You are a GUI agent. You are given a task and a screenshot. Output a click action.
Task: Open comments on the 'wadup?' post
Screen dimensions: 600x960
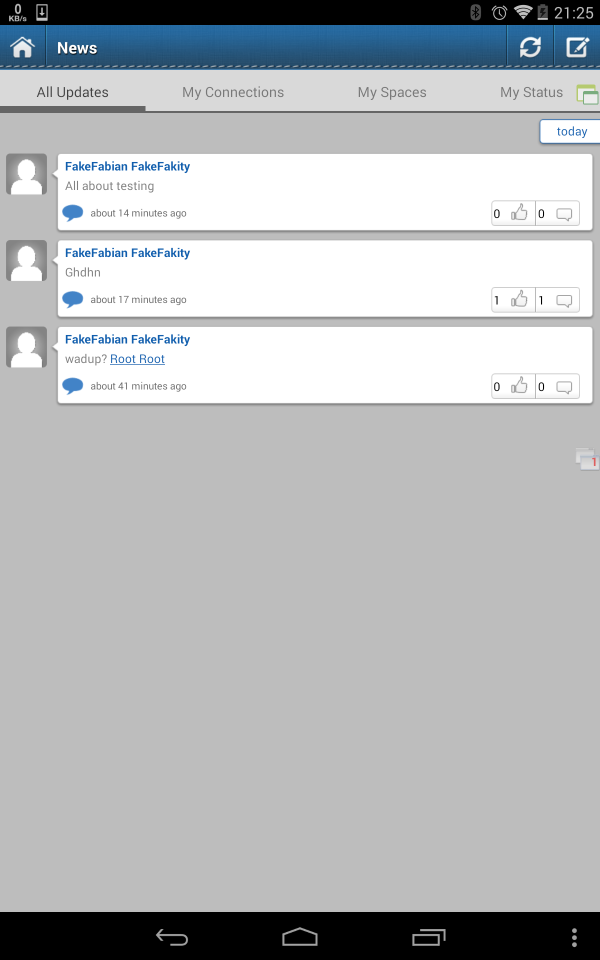tap(557, 386)
